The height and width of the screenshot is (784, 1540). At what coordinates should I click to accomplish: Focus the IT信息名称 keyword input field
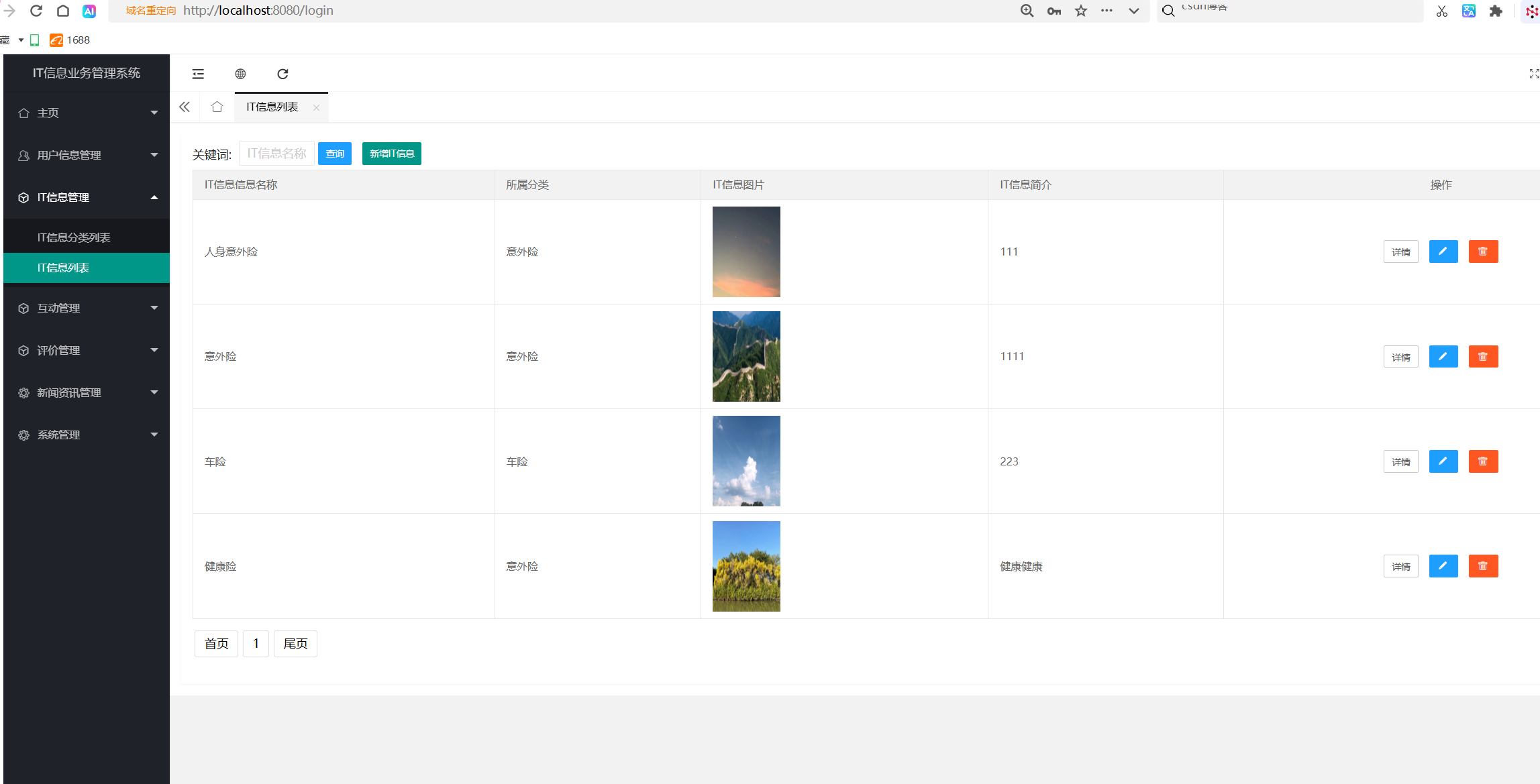276,154
